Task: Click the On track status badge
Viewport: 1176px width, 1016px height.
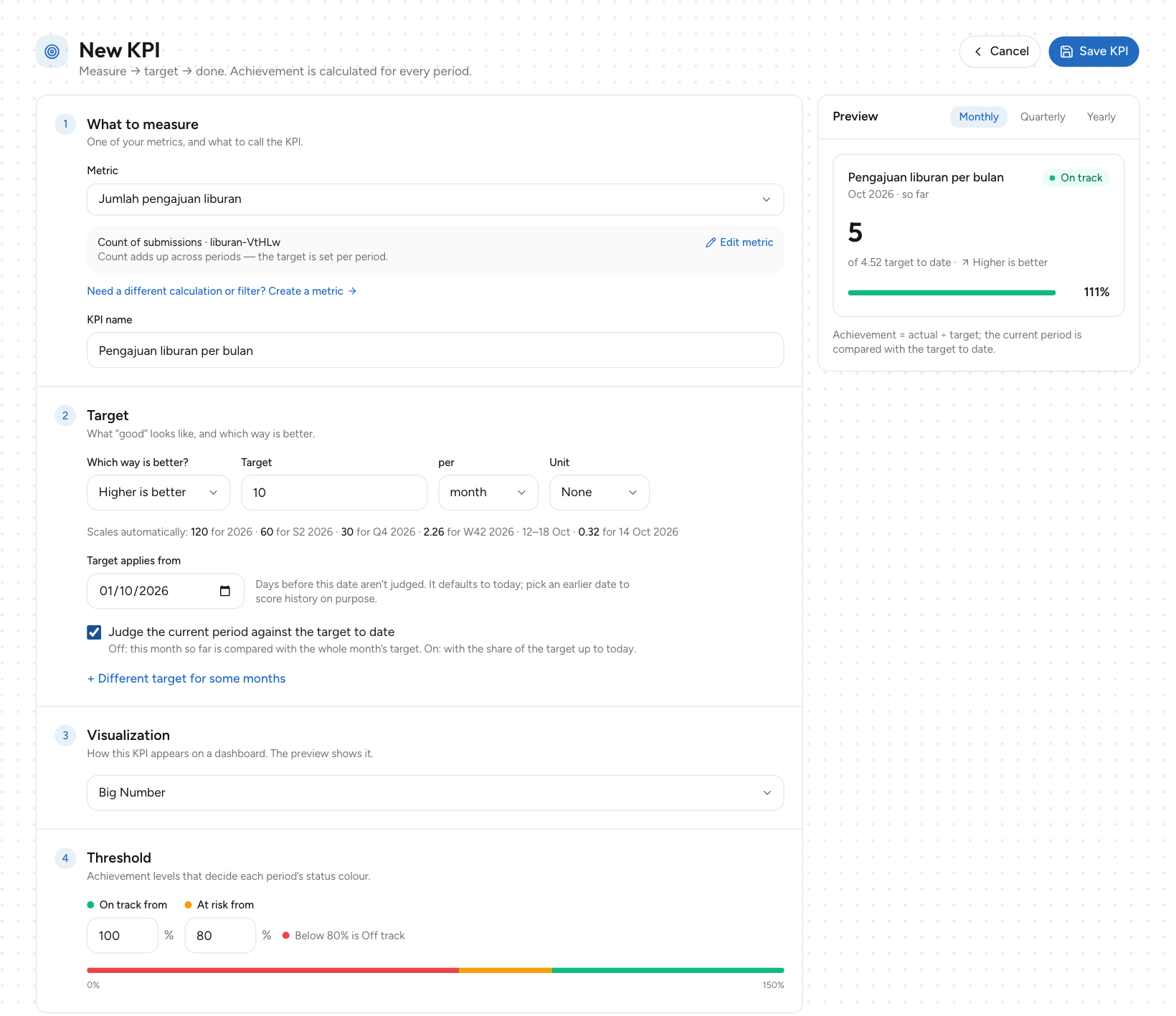Action: (1076, 178)
